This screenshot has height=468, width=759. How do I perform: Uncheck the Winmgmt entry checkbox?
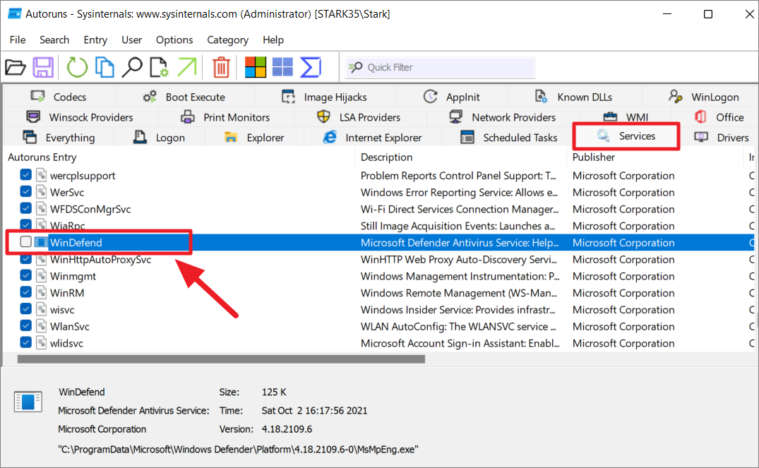click(26, 275)
